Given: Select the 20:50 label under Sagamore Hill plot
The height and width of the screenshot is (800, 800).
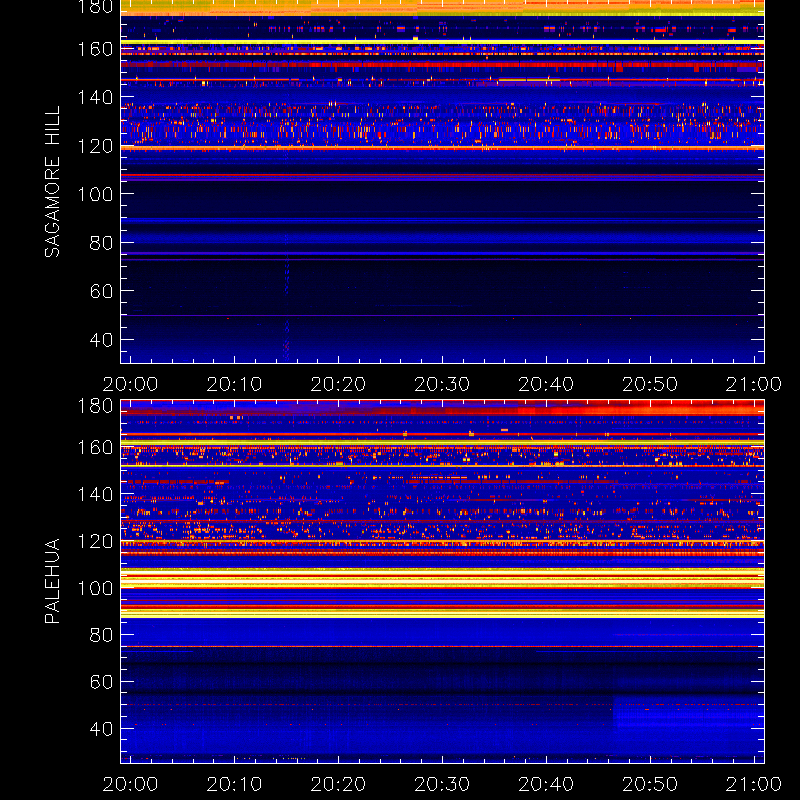Looking at the screenshot, I should tap(650, 384).
